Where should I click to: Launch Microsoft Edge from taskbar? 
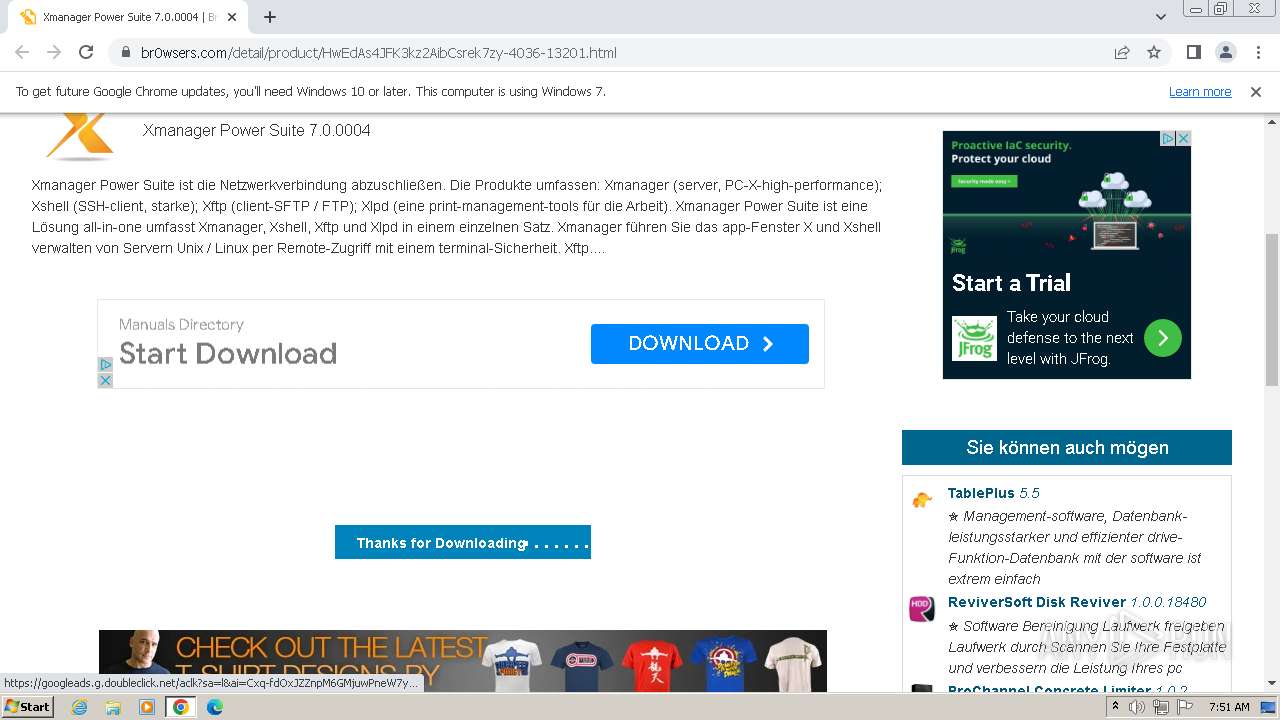pos(215,707)
